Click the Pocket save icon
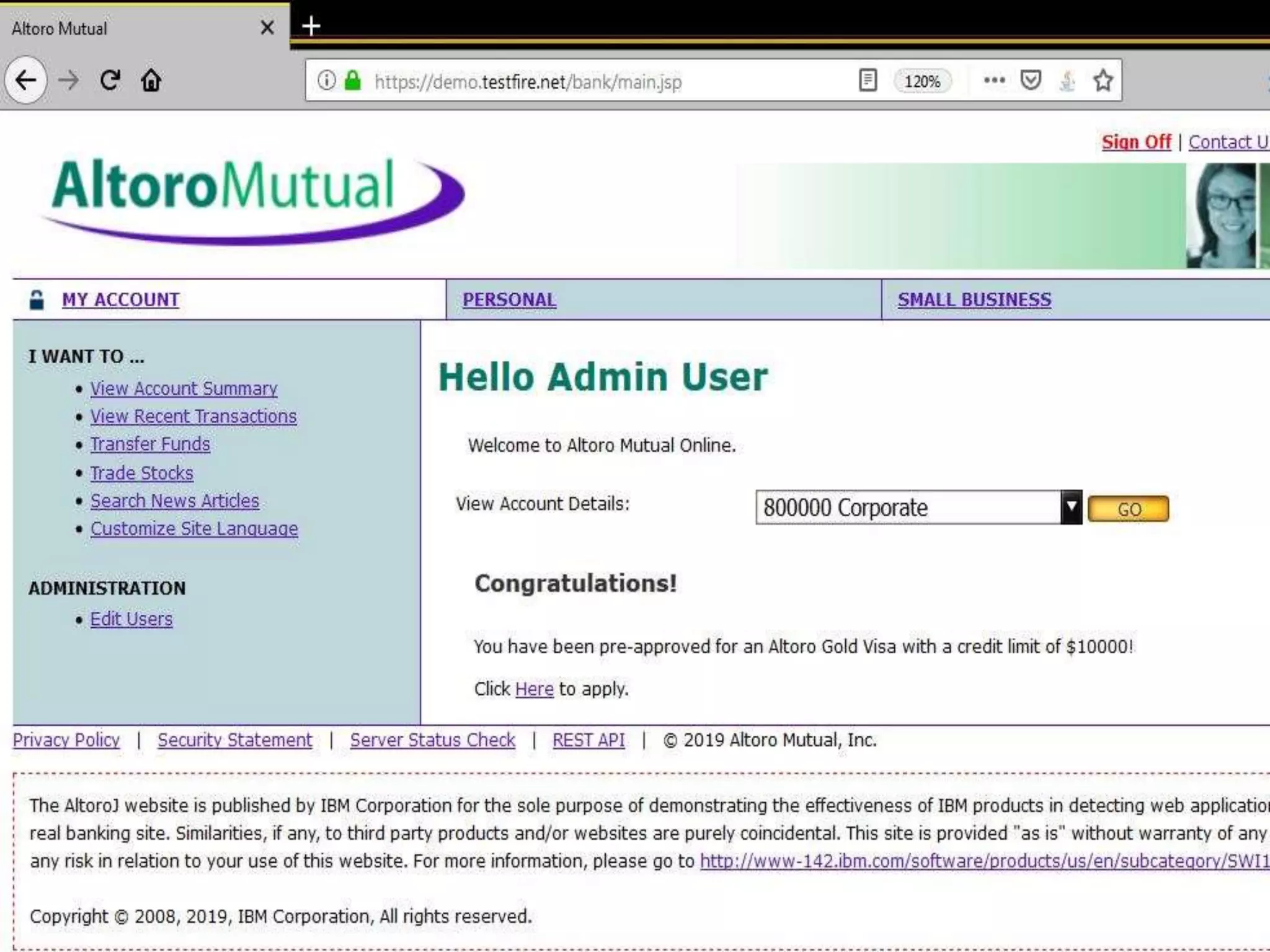The image size is (1270, 952). coord(1031,80)
